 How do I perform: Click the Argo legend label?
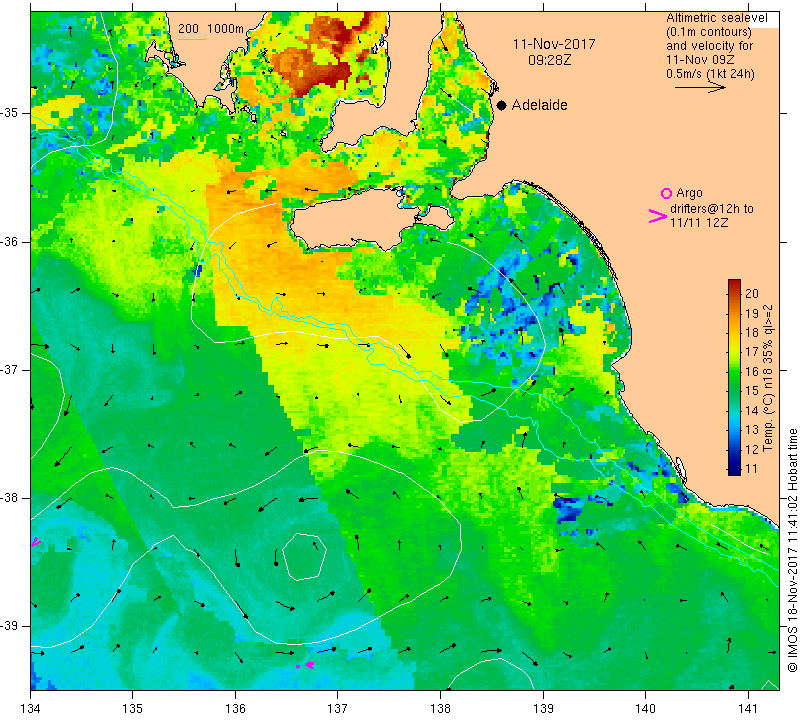[x=689, y=193]
